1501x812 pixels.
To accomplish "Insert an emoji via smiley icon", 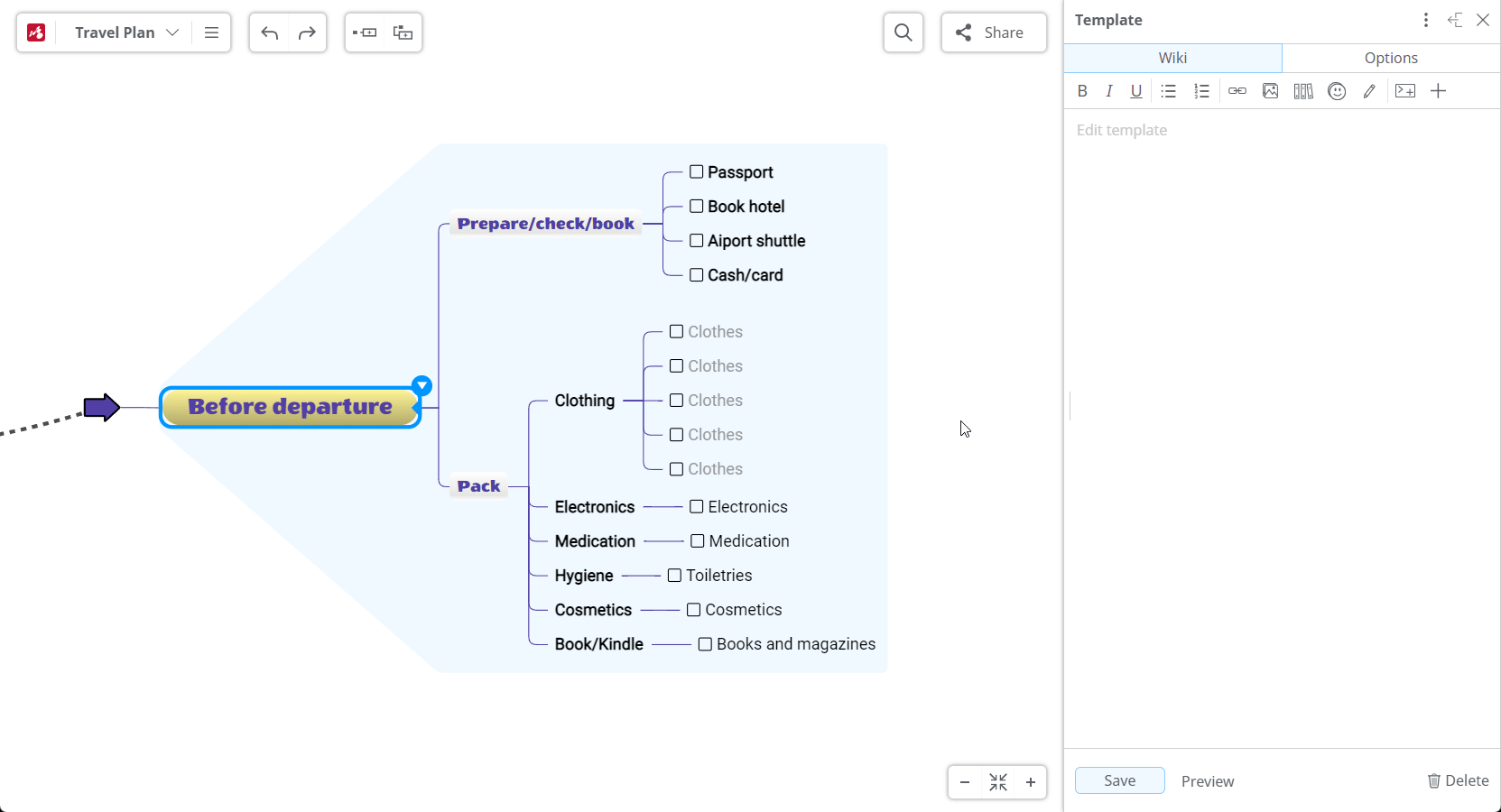I will click(1337, 91).
